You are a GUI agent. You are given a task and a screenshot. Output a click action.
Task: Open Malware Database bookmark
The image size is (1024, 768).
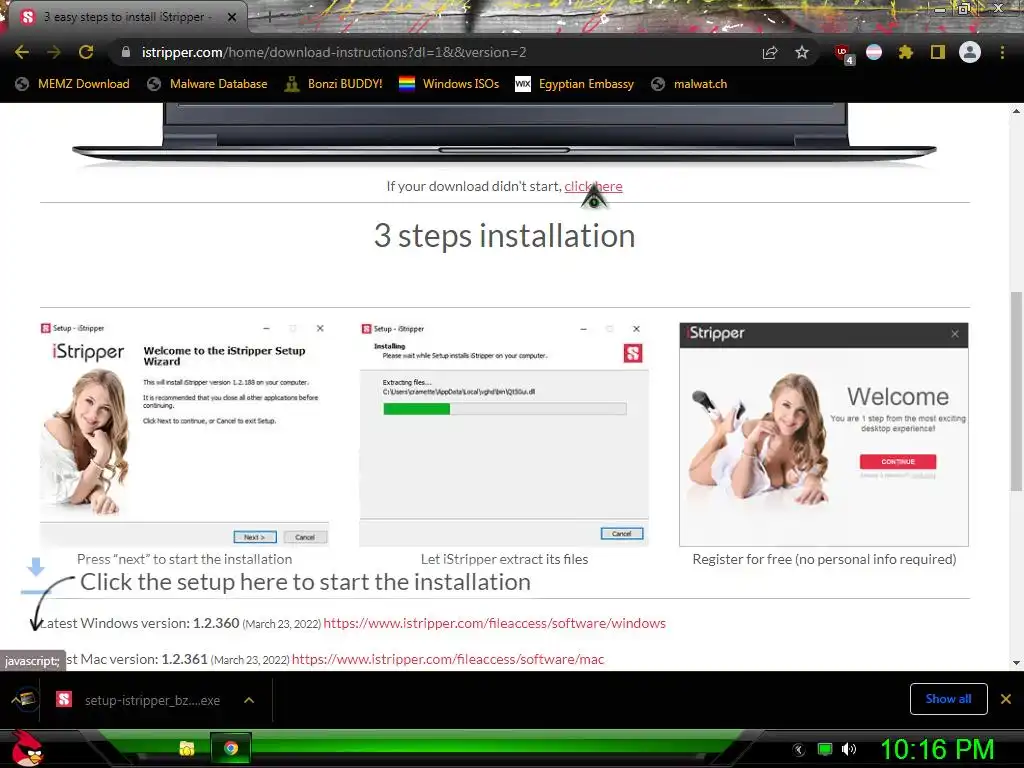click(x=208, y=84)
